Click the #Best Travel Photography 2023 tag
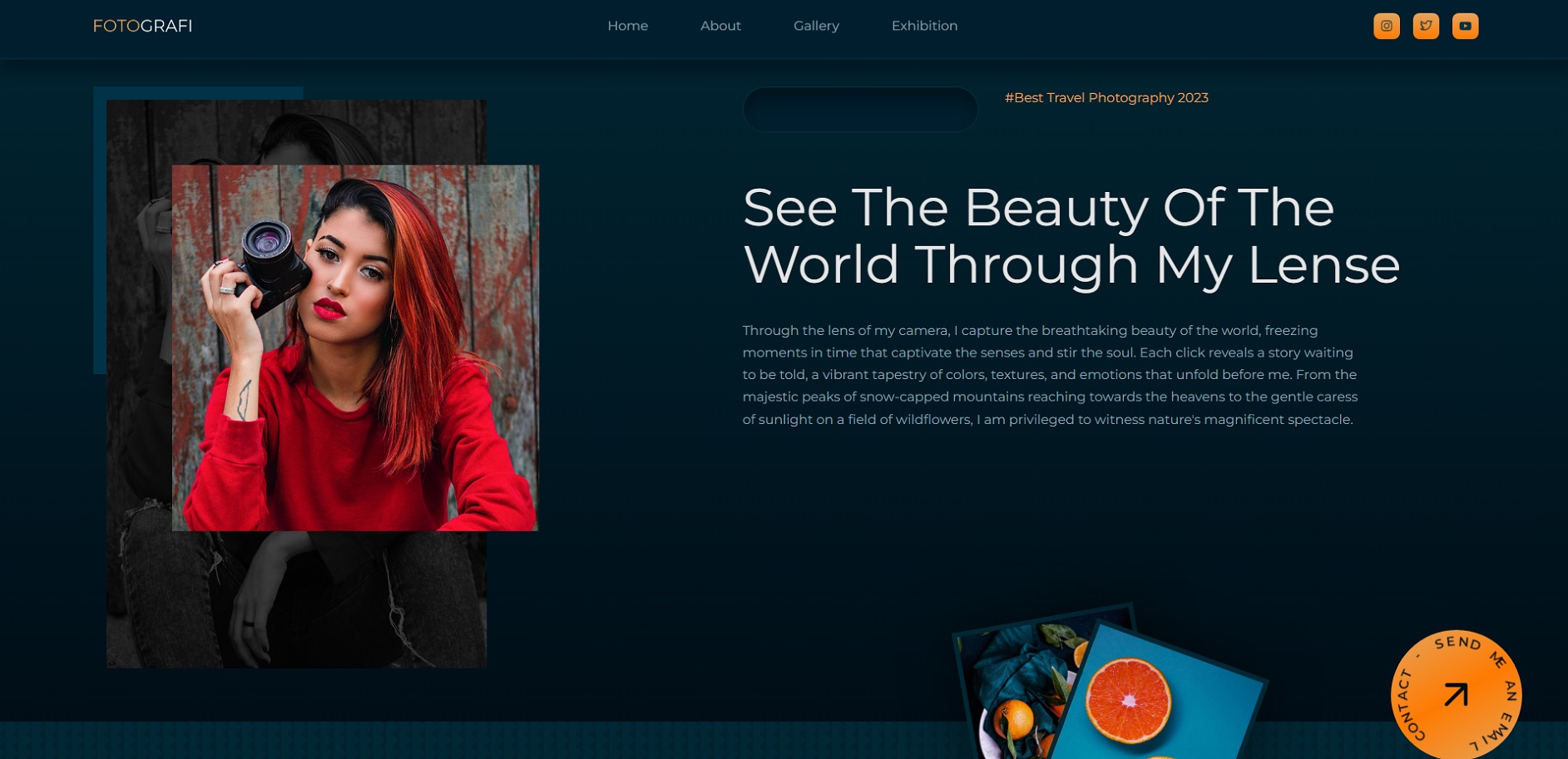1568x759 pixels. pyautogui.click(x=1106, y=98)
